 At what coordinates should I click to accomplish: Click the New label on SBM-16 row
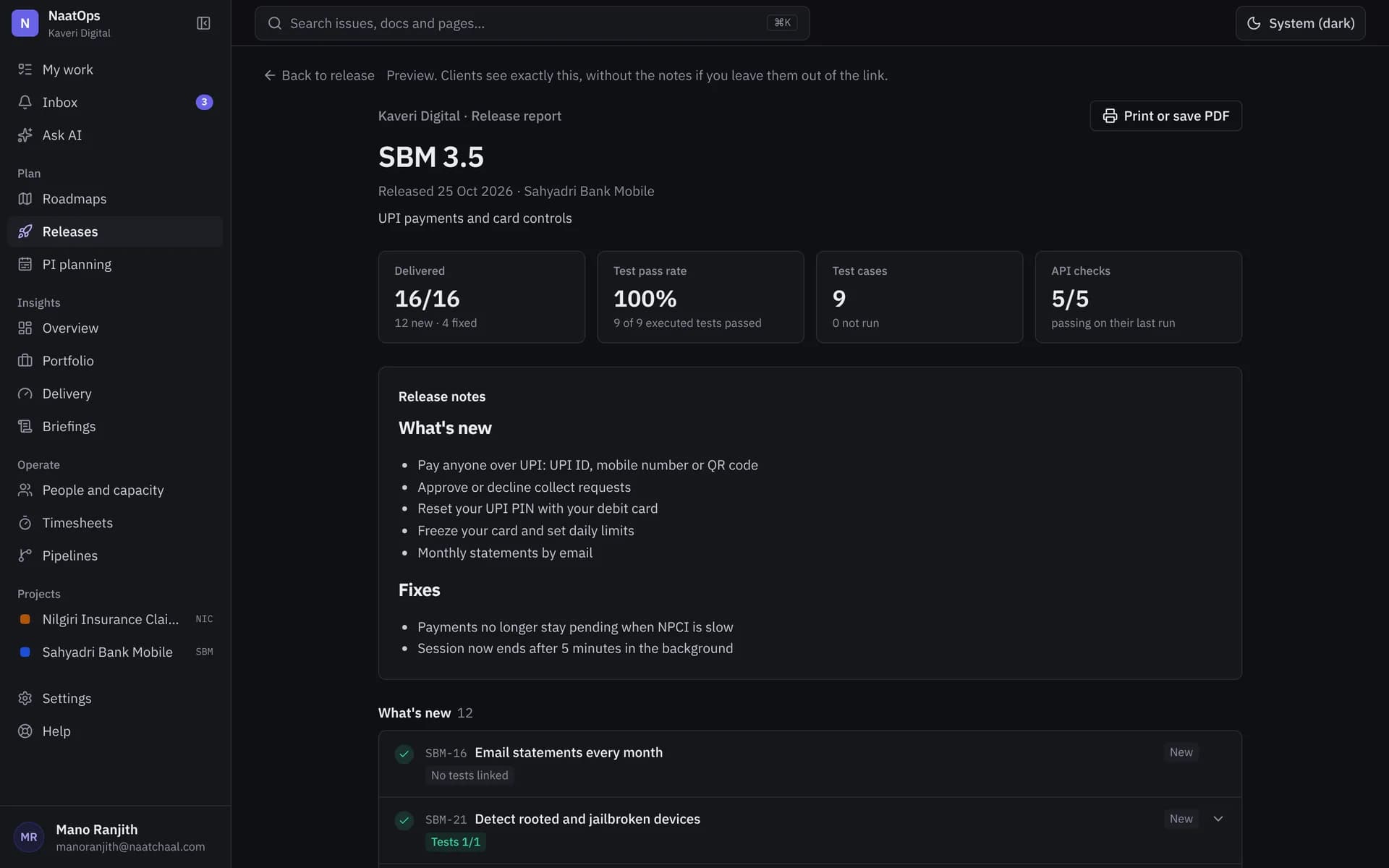(x=1181, y=752)
